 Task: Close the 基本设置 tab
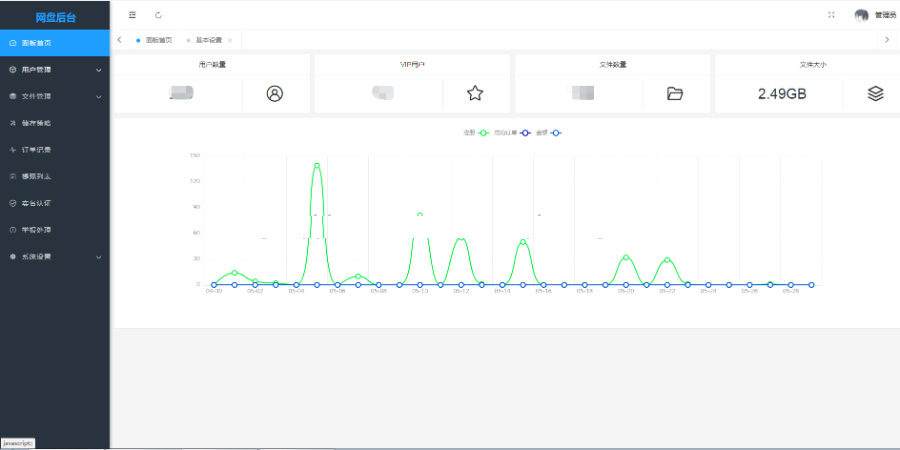click(230, 40)
